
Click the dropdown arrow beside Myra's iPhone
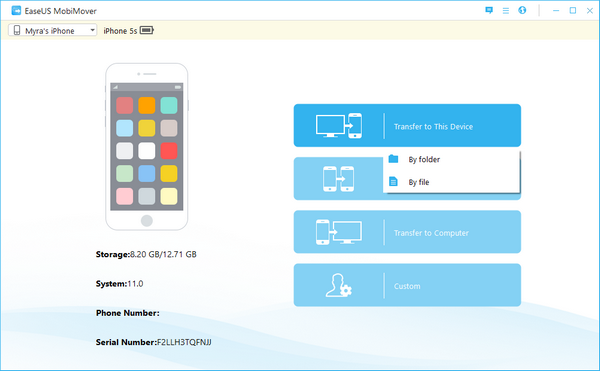92,30
